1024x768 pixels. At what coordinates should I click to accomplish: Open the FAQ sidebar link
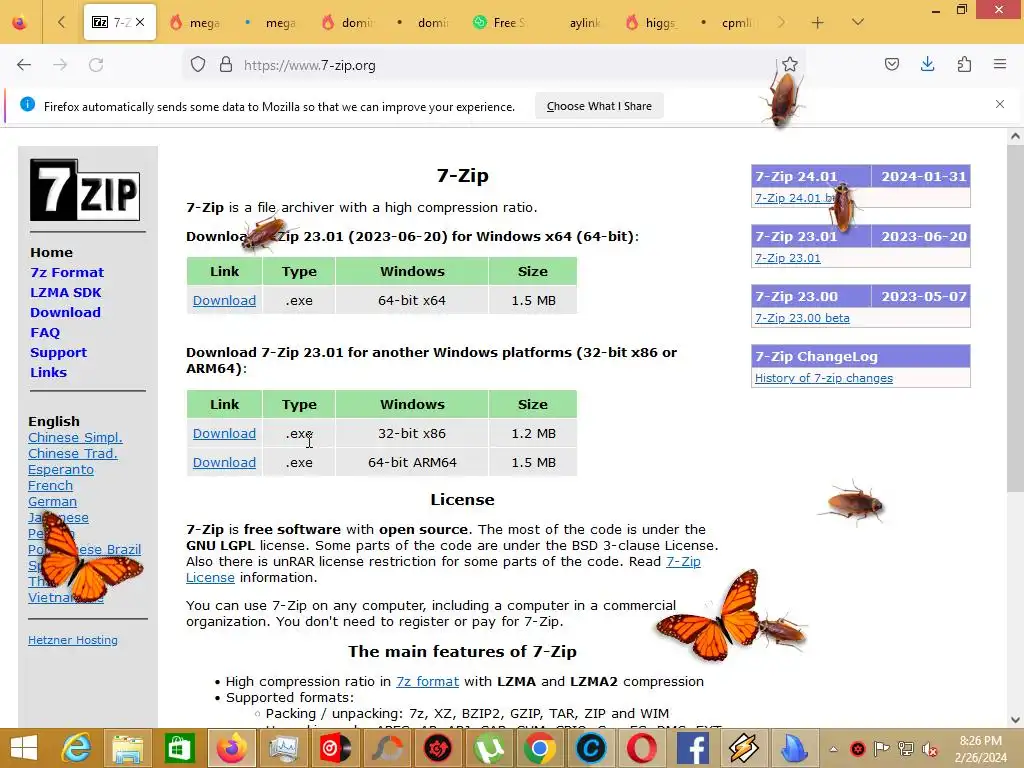[45, 332]
